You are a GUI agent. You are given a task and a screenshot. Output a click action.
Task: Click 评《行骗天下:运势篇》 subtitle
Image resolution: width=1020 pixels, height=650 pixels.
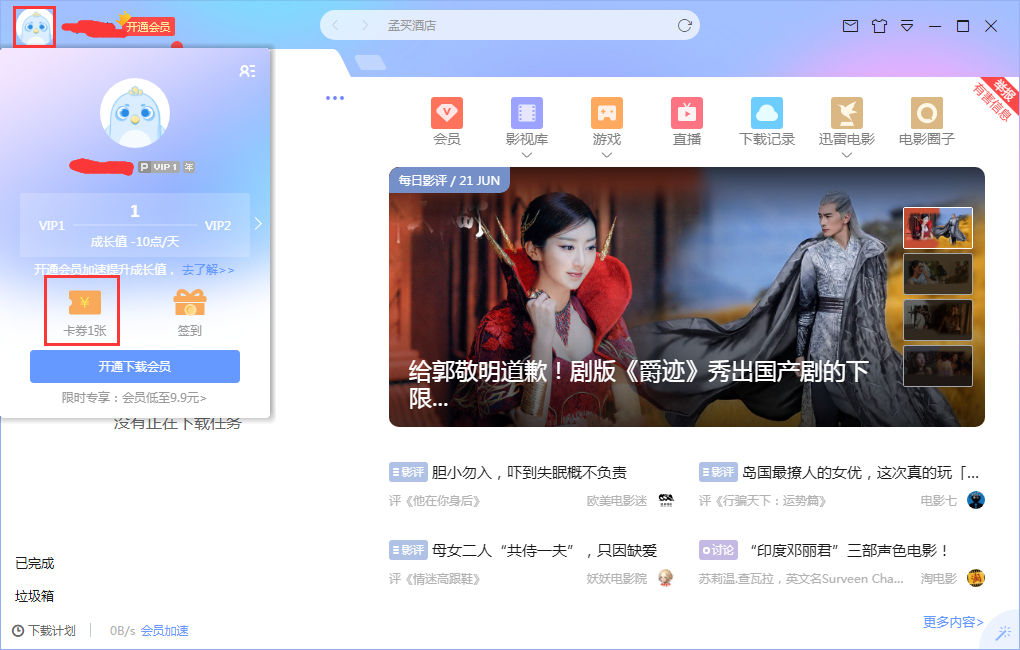coord(762,500)
